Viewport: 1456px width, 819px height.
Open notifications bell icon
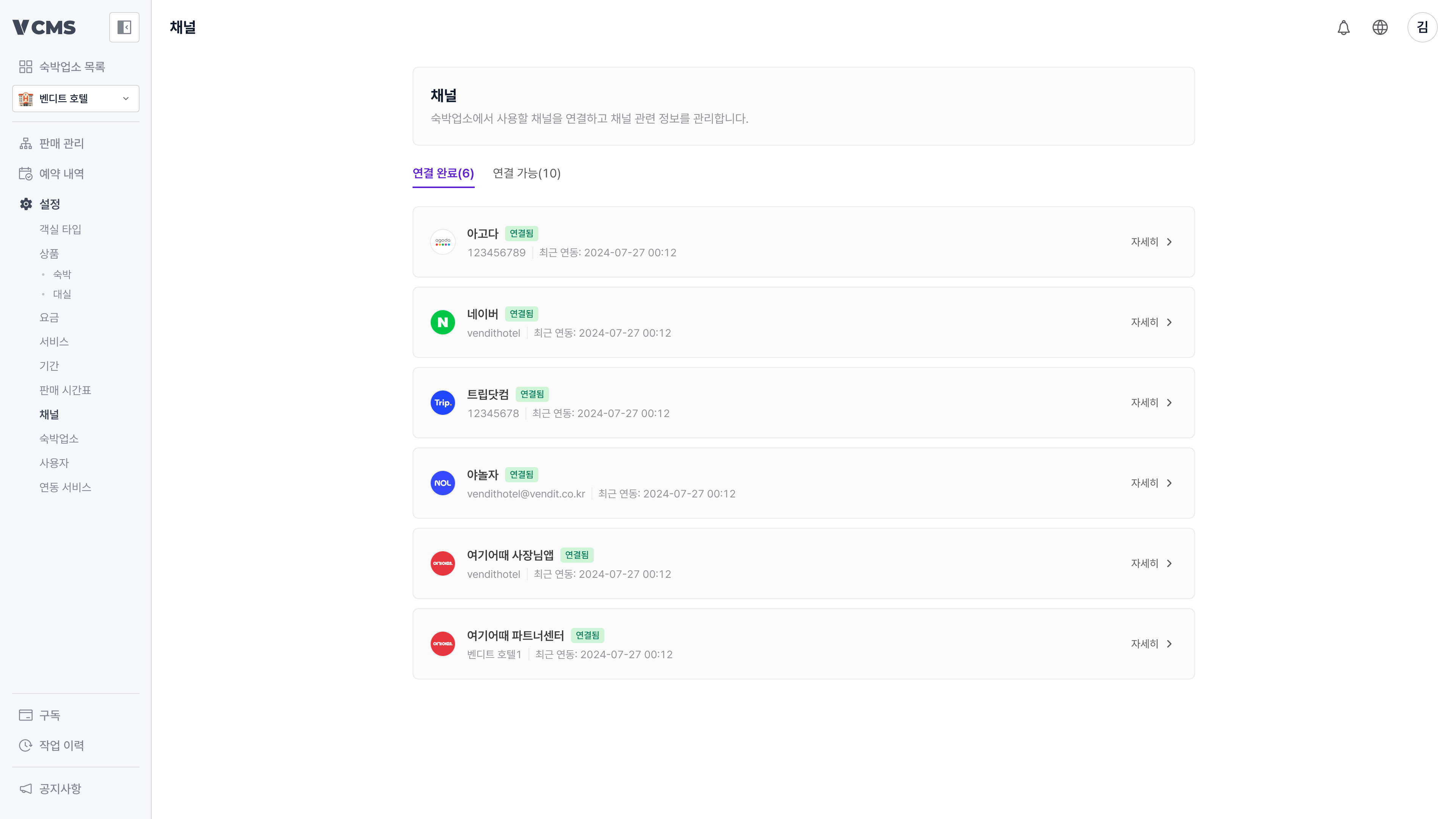(1343, 27)
